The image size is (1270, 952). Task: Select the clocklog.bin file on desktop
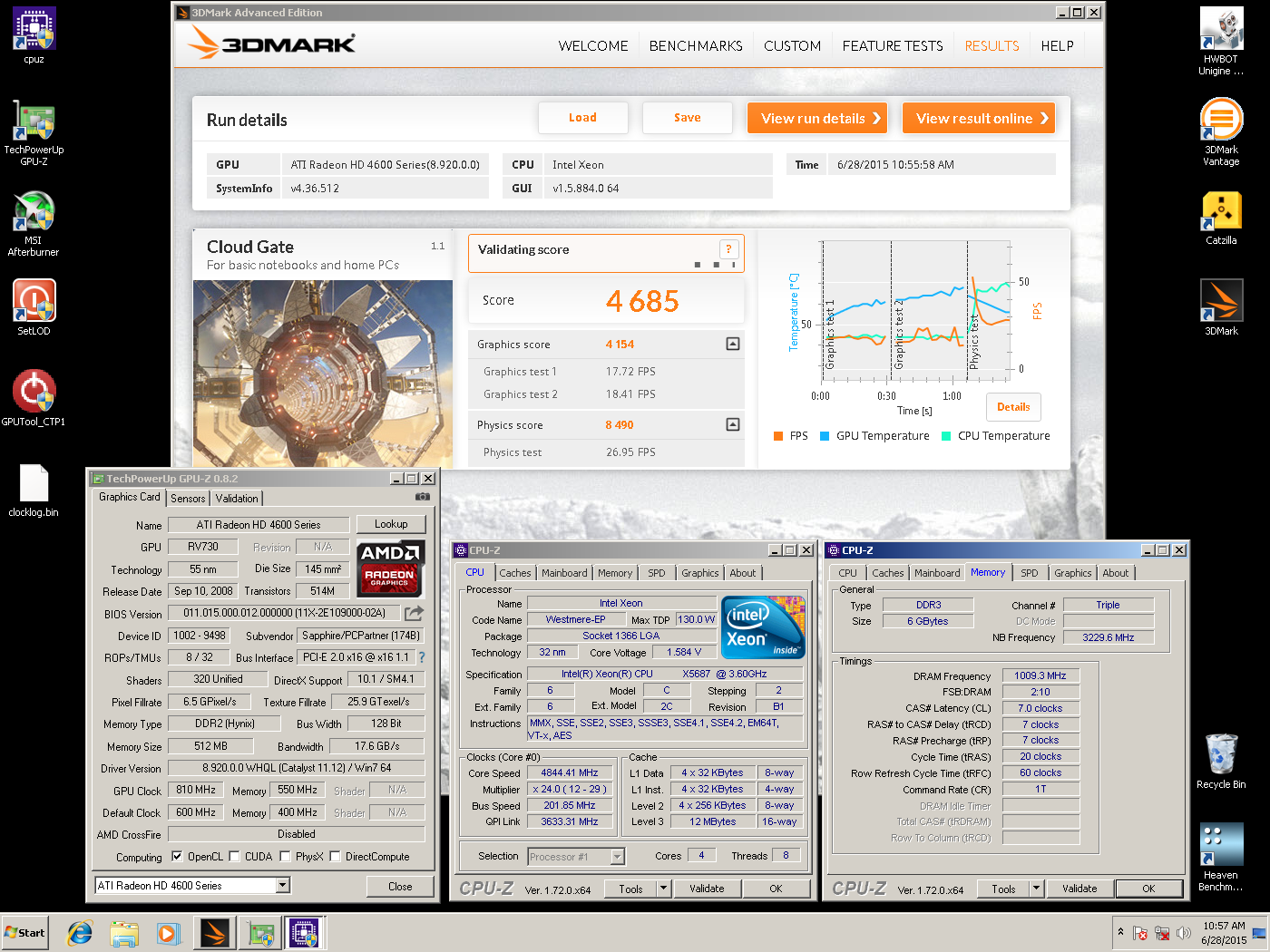click(x=34, y=490)
